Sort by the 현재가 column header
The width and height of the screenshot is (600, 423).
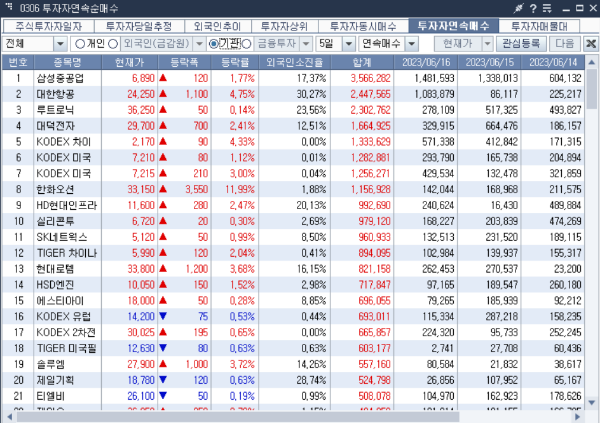tap(129, 62)
